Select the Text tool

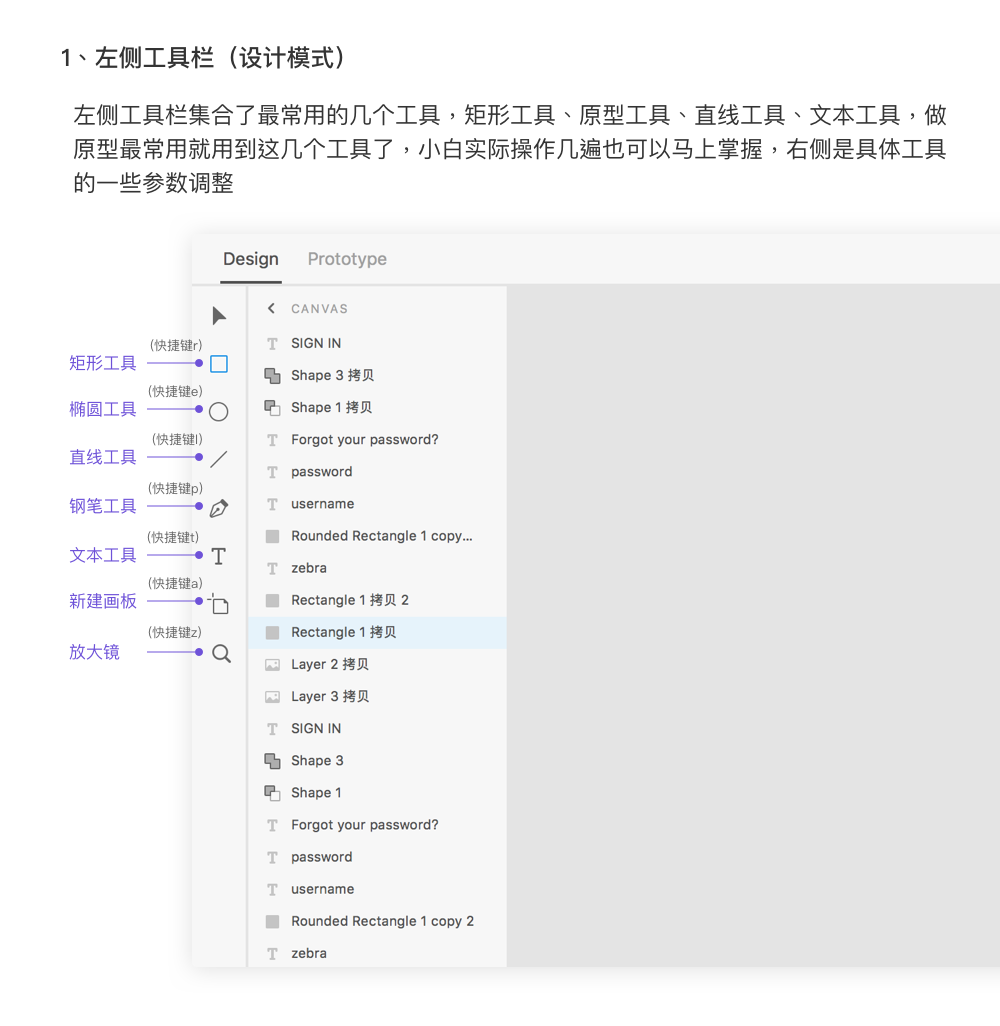tap(219, 556)
